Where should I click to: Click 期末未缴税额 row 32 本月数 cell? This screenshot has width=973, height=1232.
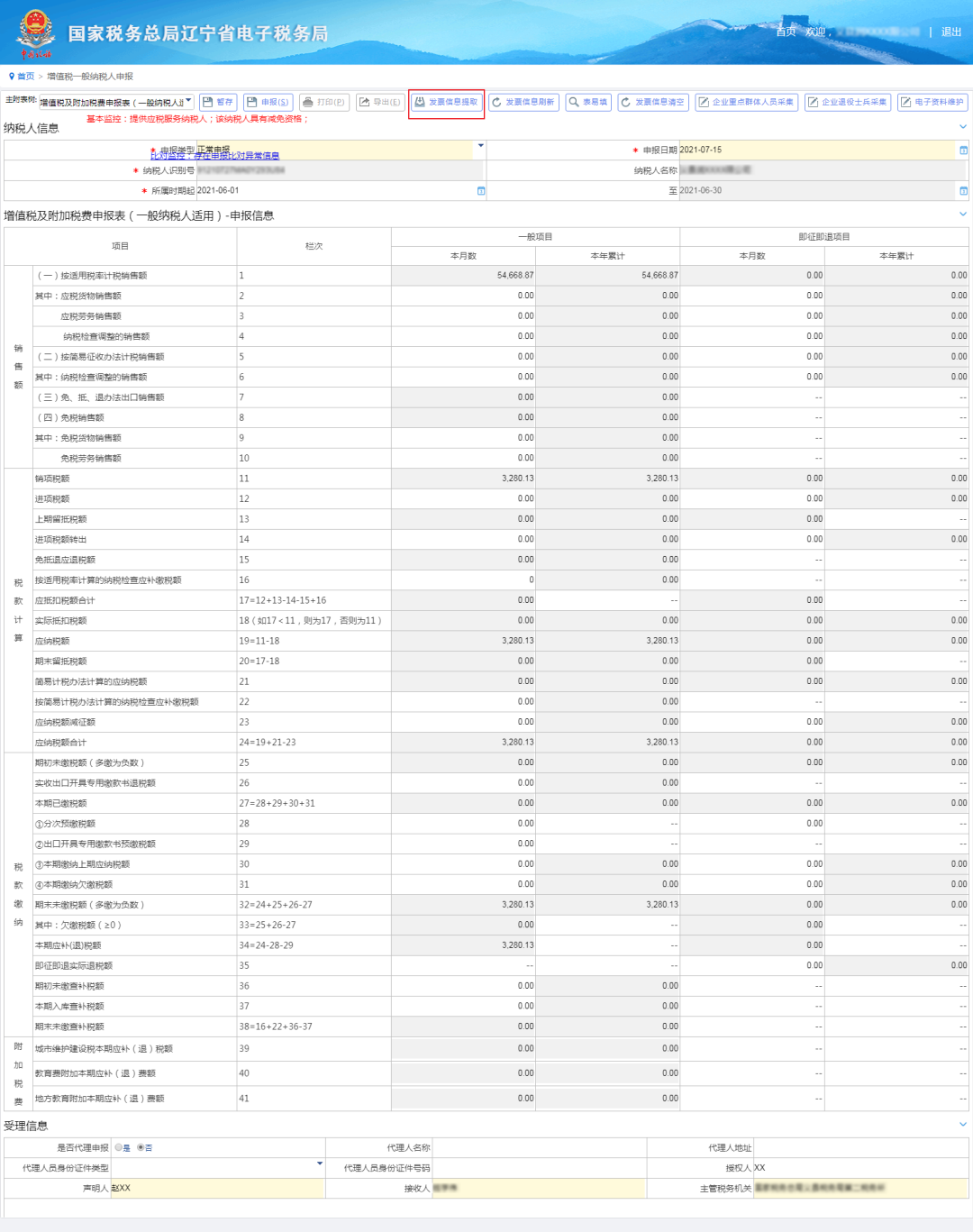pyautogui.click(x=463, y=905)
